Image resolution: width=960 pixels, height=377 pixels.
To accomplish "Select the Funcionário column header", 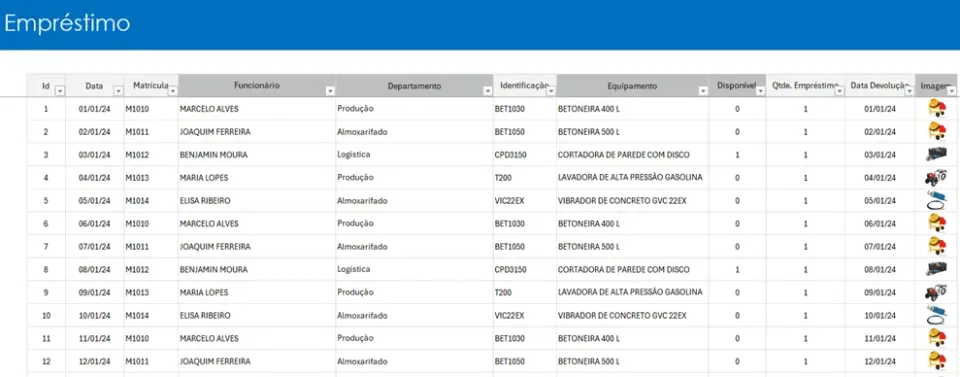I will click(257, 86).
